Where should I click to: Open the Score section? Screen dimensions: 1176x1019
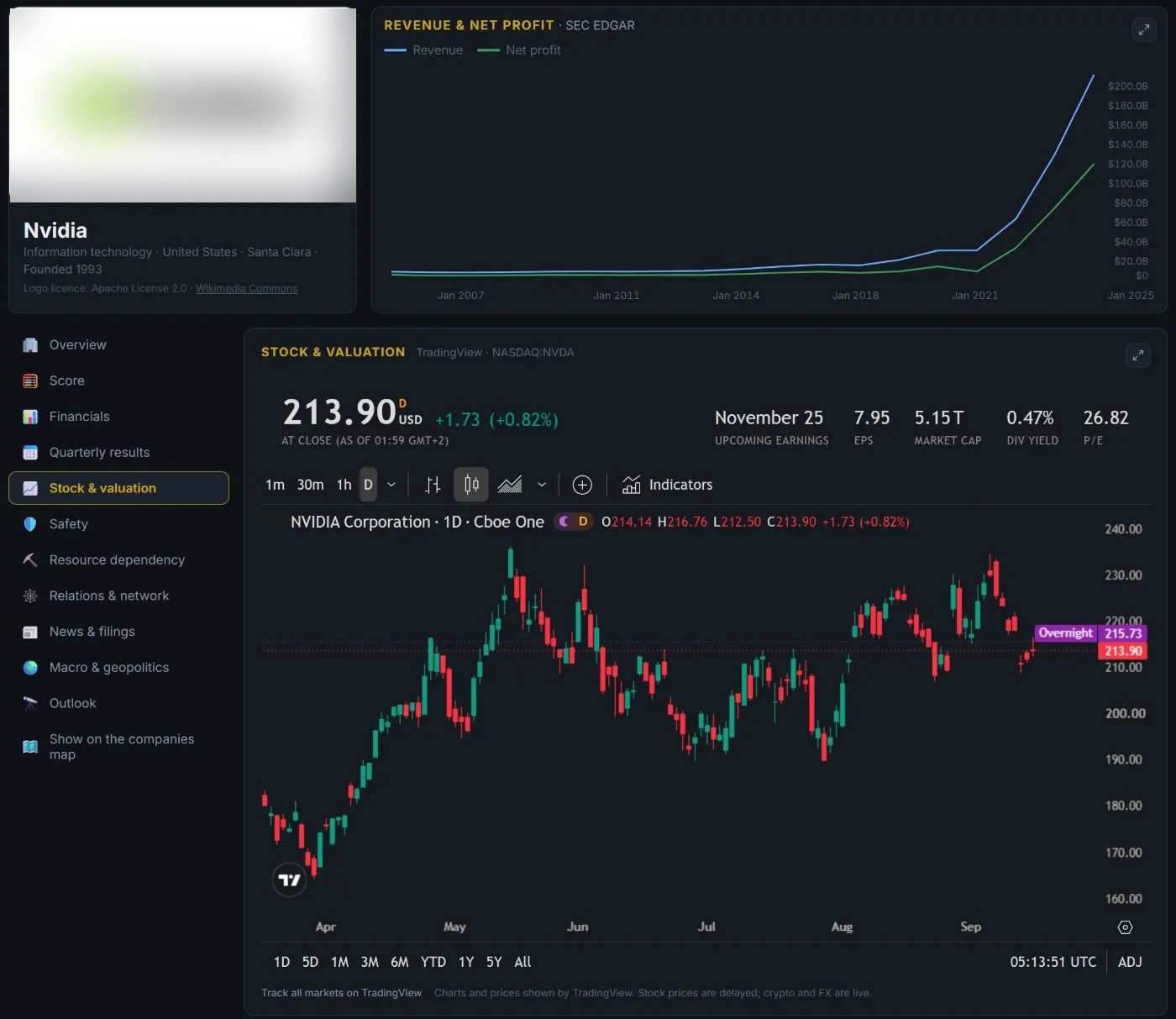coord(118,381)
